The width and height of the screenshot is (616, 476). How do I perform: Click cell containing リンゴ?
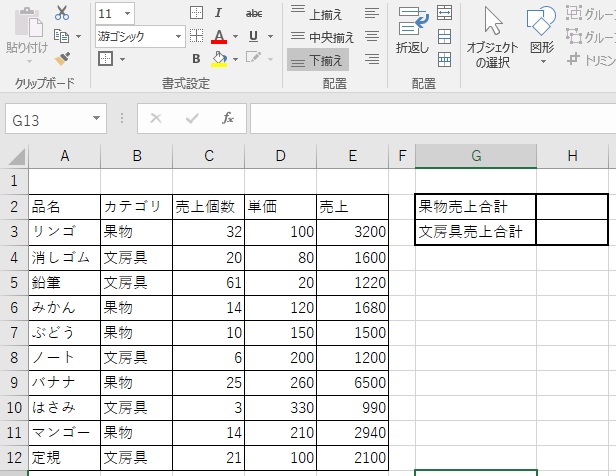[x=64, y=232]
